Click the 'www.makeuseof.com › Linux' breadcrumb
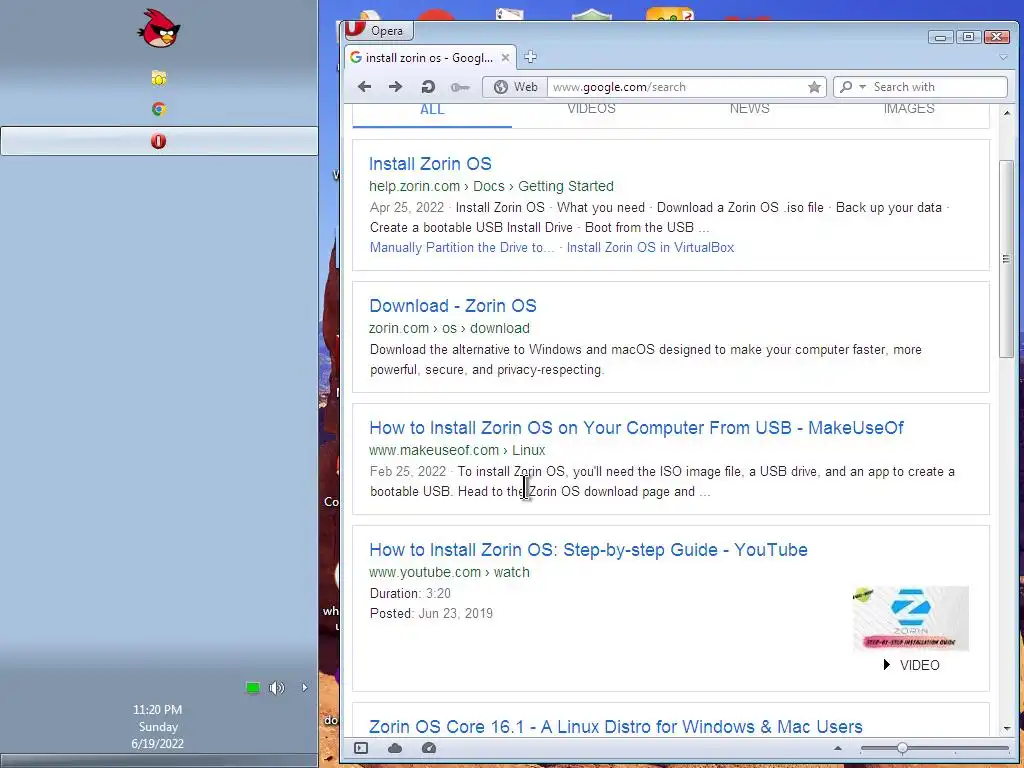 [457, 450]
